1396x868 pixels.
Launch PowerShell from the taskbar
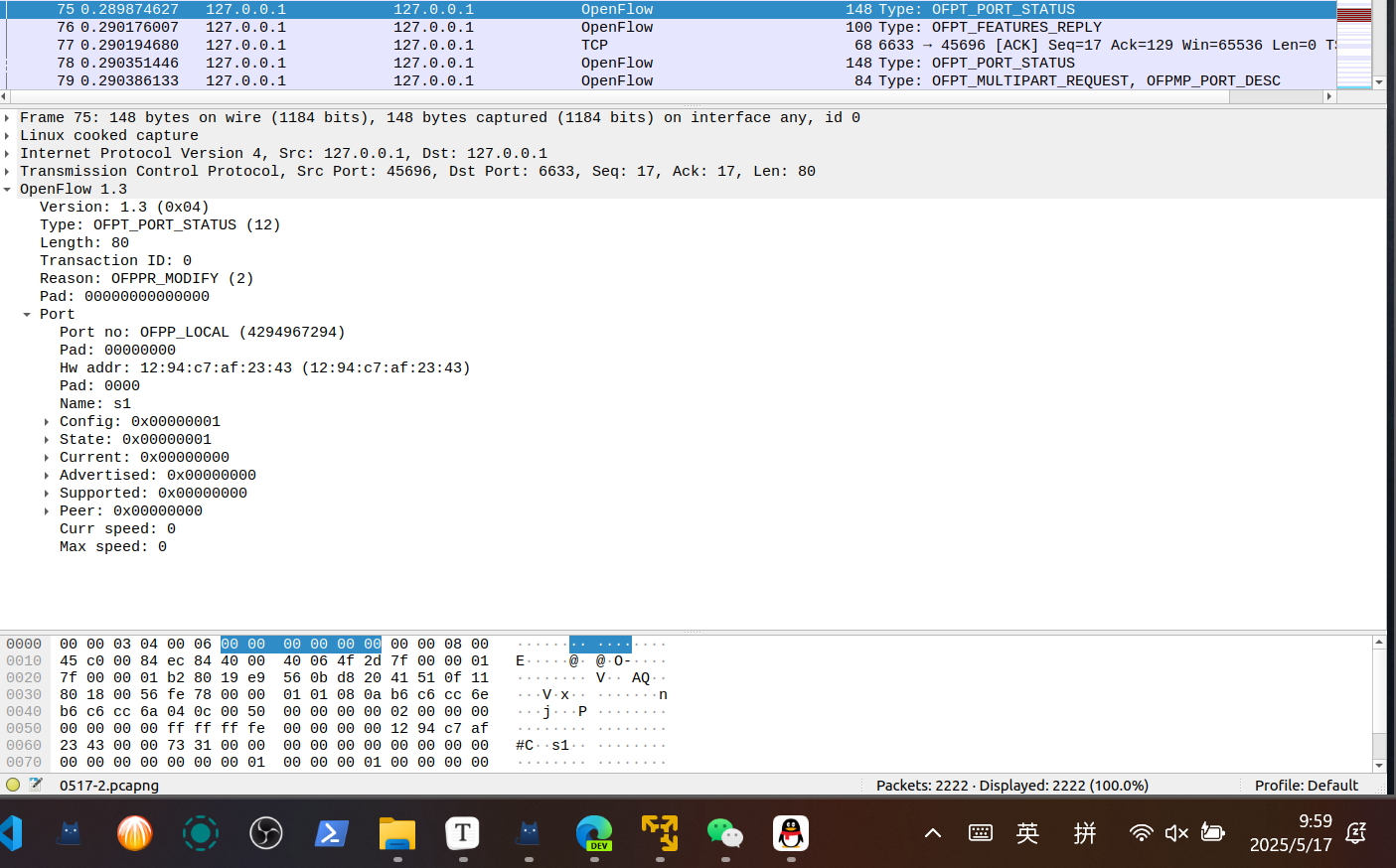331,832
